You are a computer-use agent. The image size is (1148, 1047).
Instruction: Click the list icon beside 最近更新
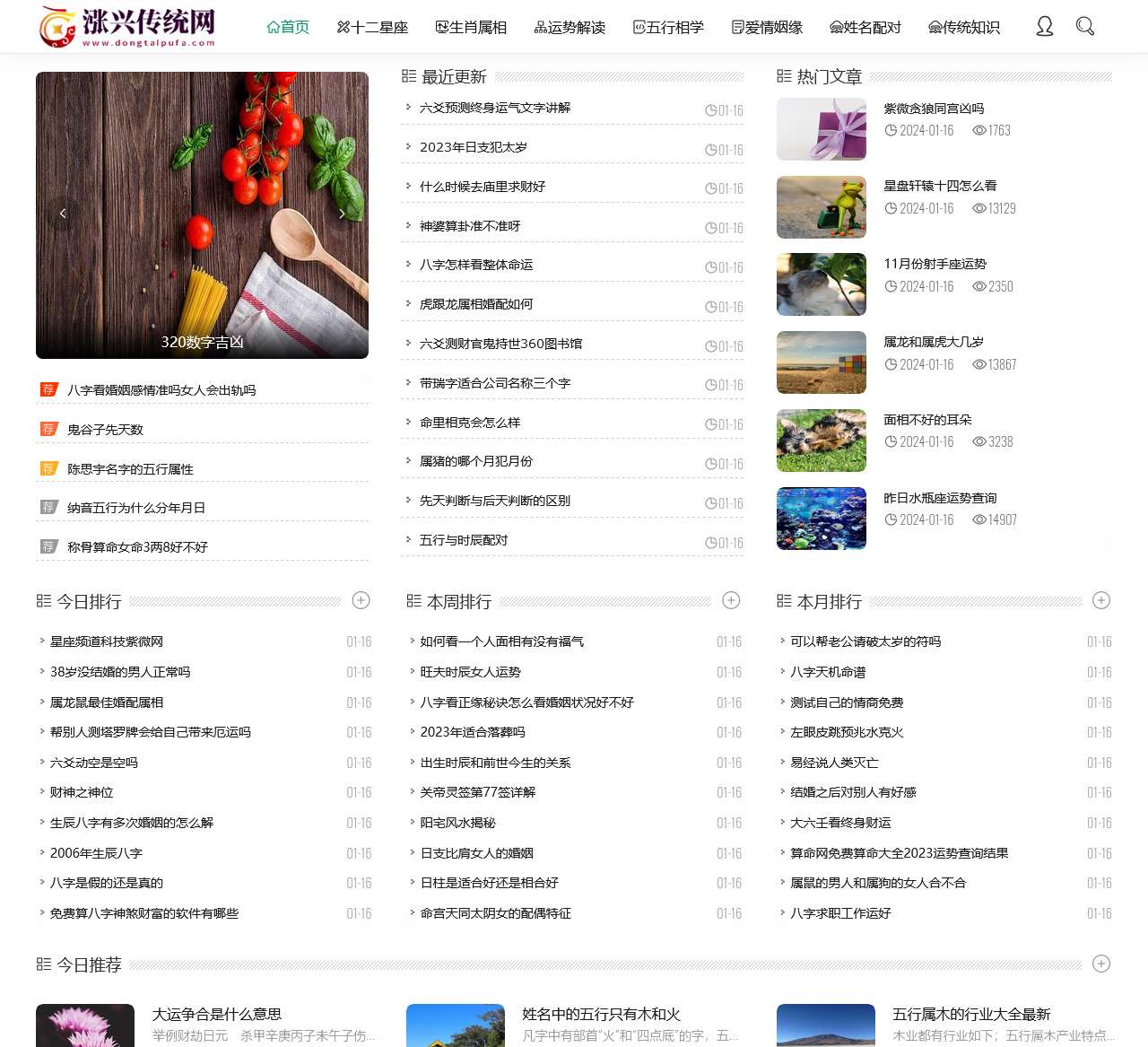click(409, 76)
